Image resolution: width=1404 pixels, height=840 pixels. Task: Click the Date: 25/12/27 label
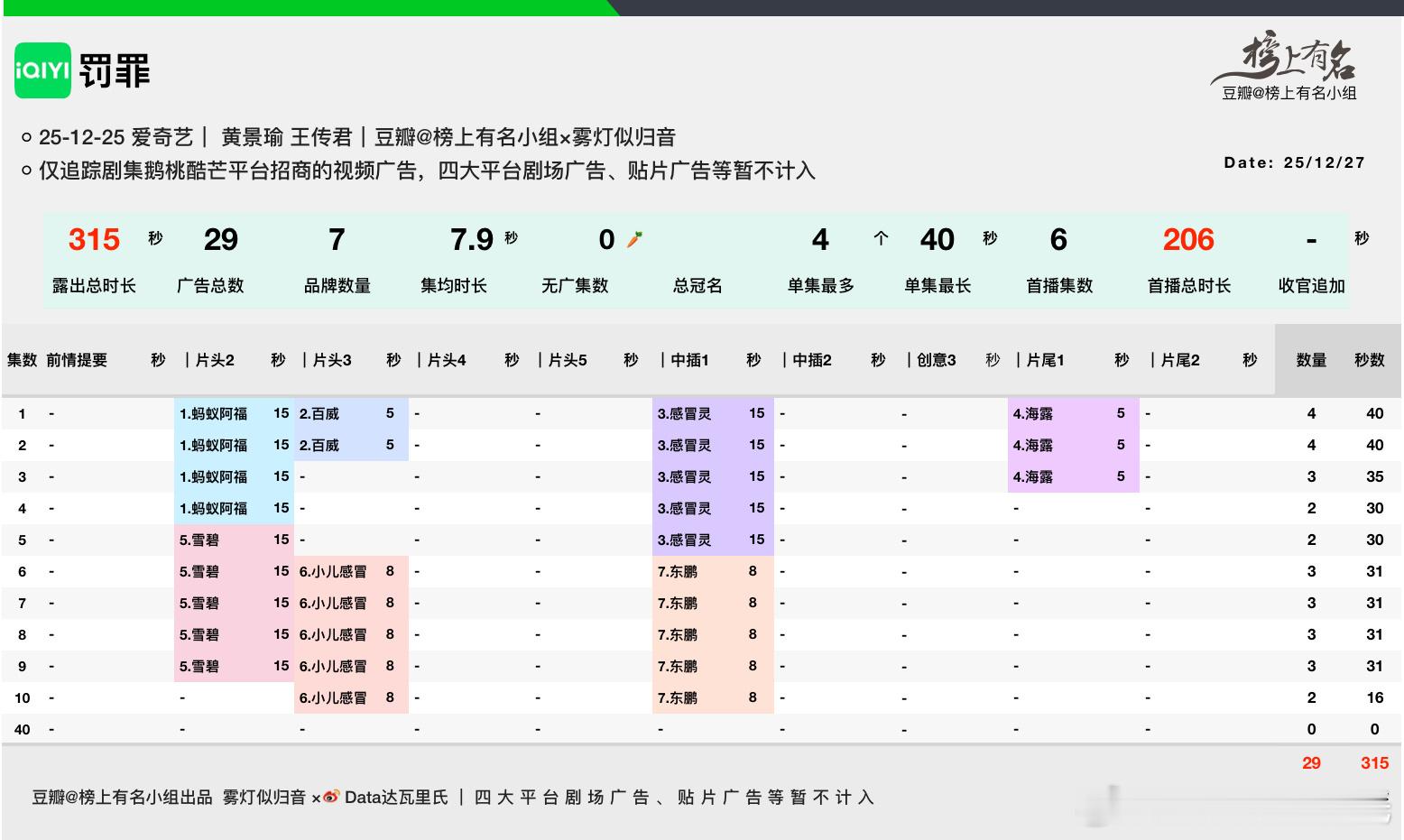[x=1295, y=162]
